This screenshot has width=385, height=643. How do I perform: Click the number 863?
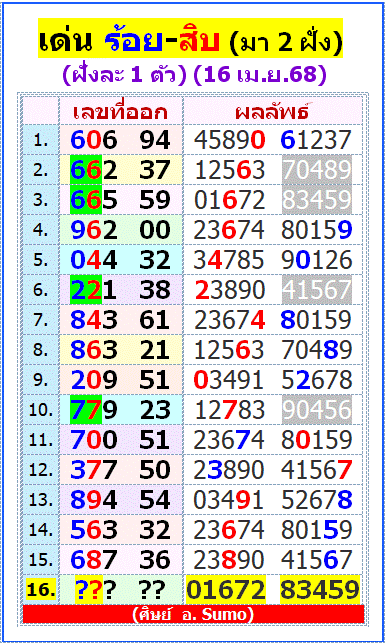(94, 350)
